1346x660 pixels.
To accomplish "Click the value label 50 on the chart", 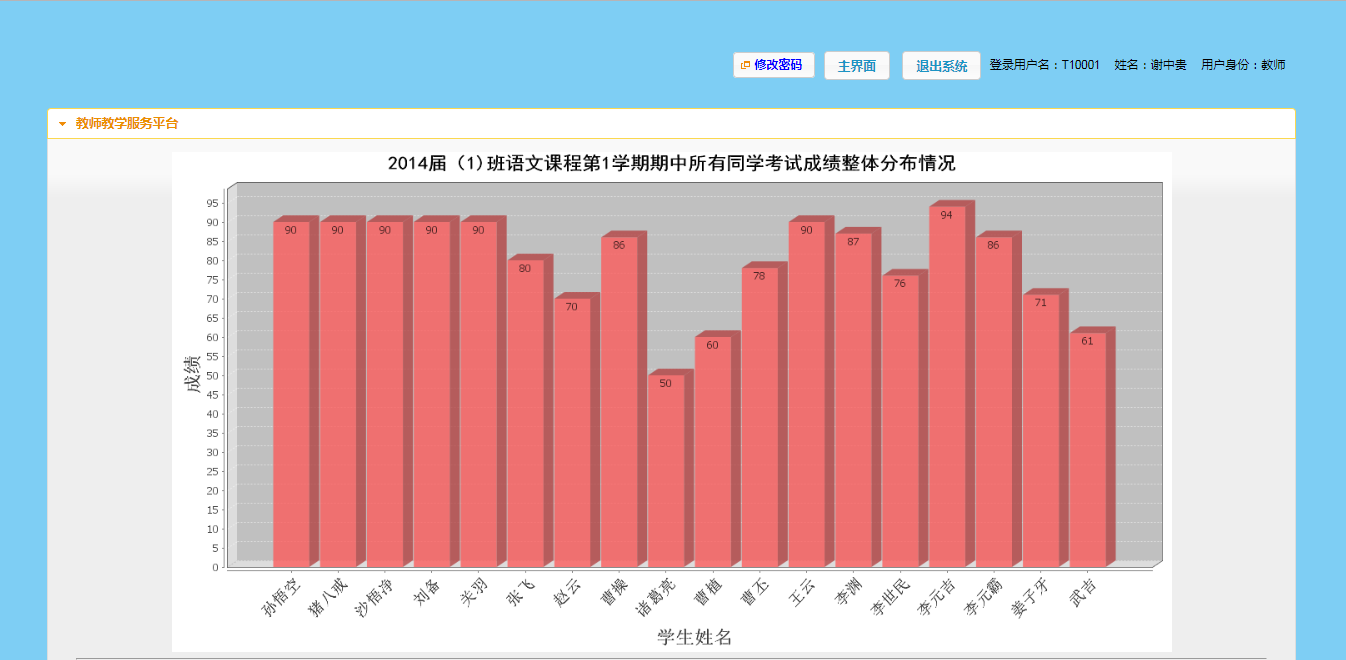I will point(665,383).
